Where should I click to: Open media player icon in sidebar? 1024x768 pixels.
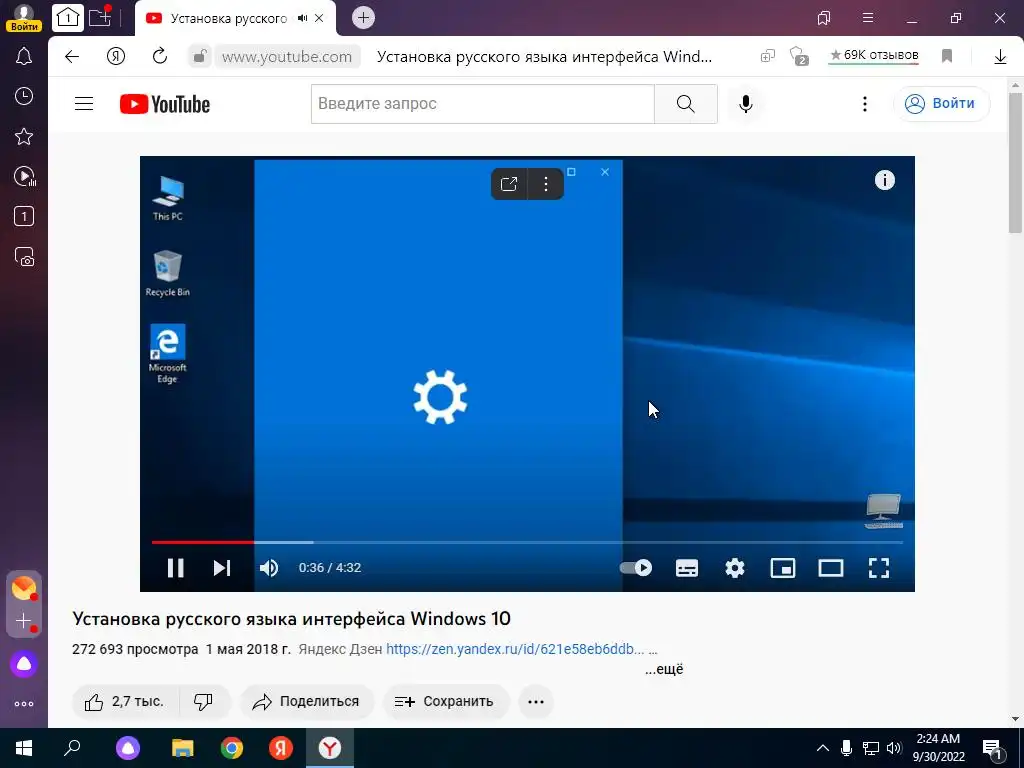coord(25,176)
